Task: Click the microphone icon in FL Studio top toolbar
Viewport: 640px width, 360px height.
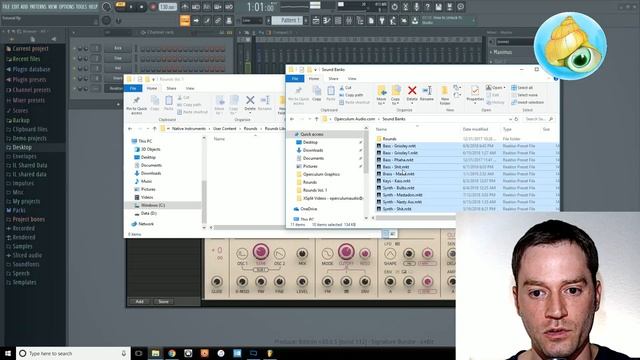Action: pyautogui.click(x=416, y=7)
